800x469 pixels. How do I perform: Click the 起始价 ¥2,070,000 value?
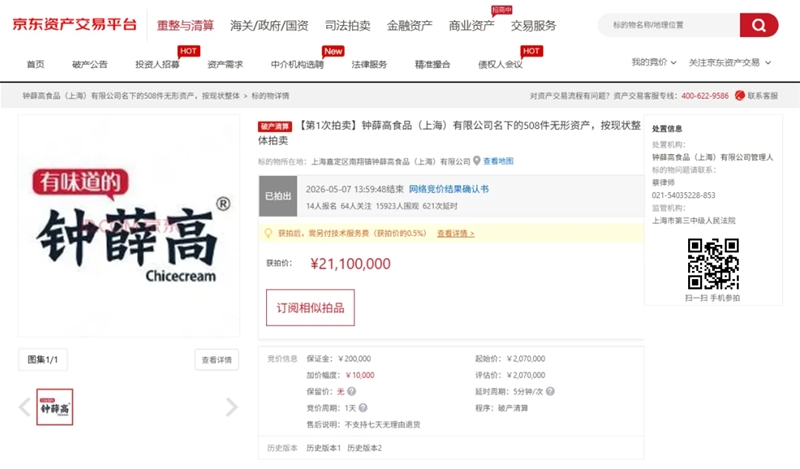click(x=526, y=359)
